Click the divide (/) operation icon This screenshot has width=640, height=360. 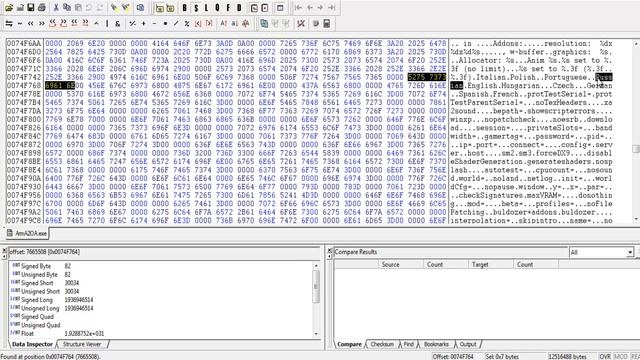click(176, 24)
